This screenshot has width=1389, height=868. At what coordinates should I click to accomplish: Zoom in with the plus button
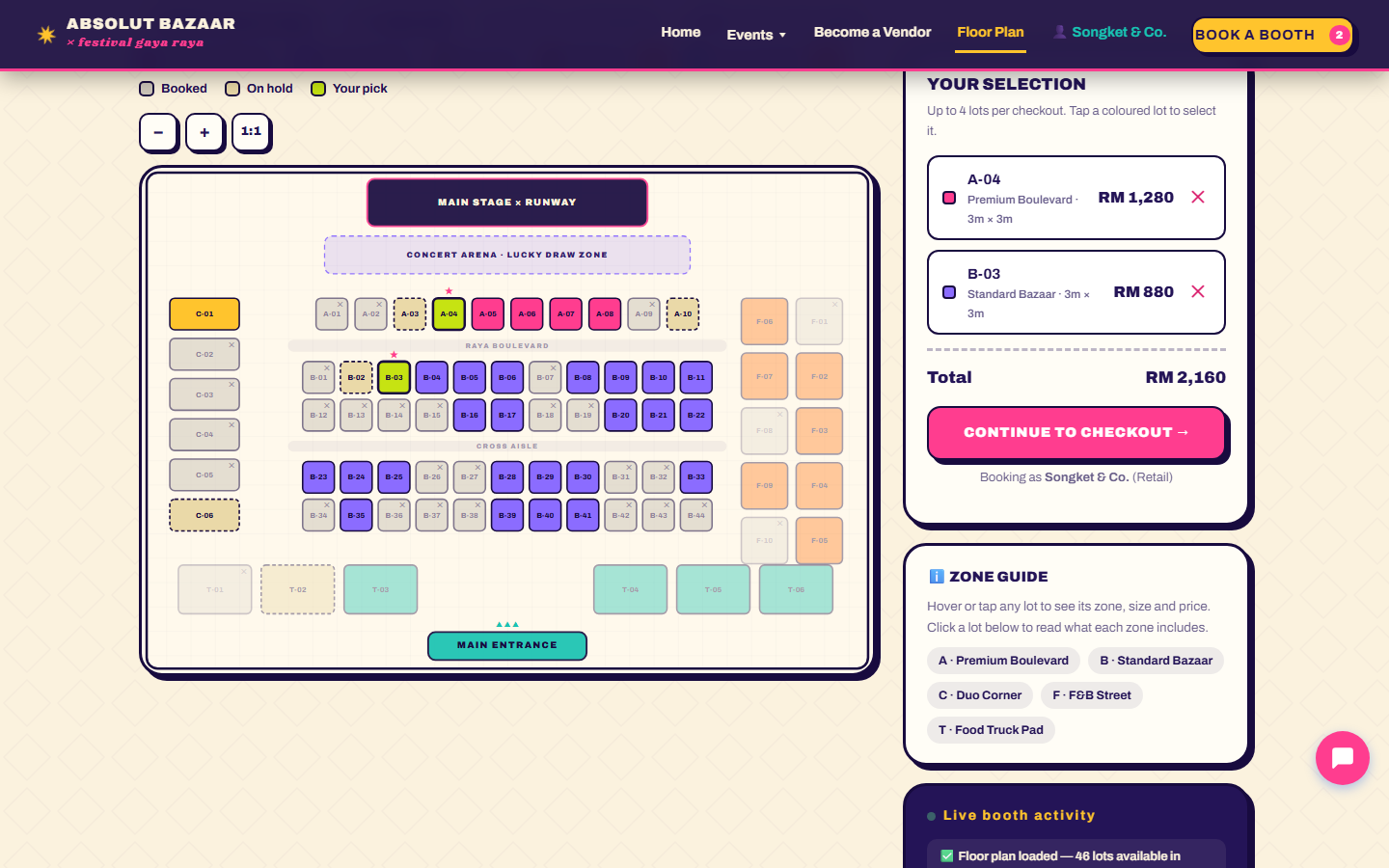(204, 132)
